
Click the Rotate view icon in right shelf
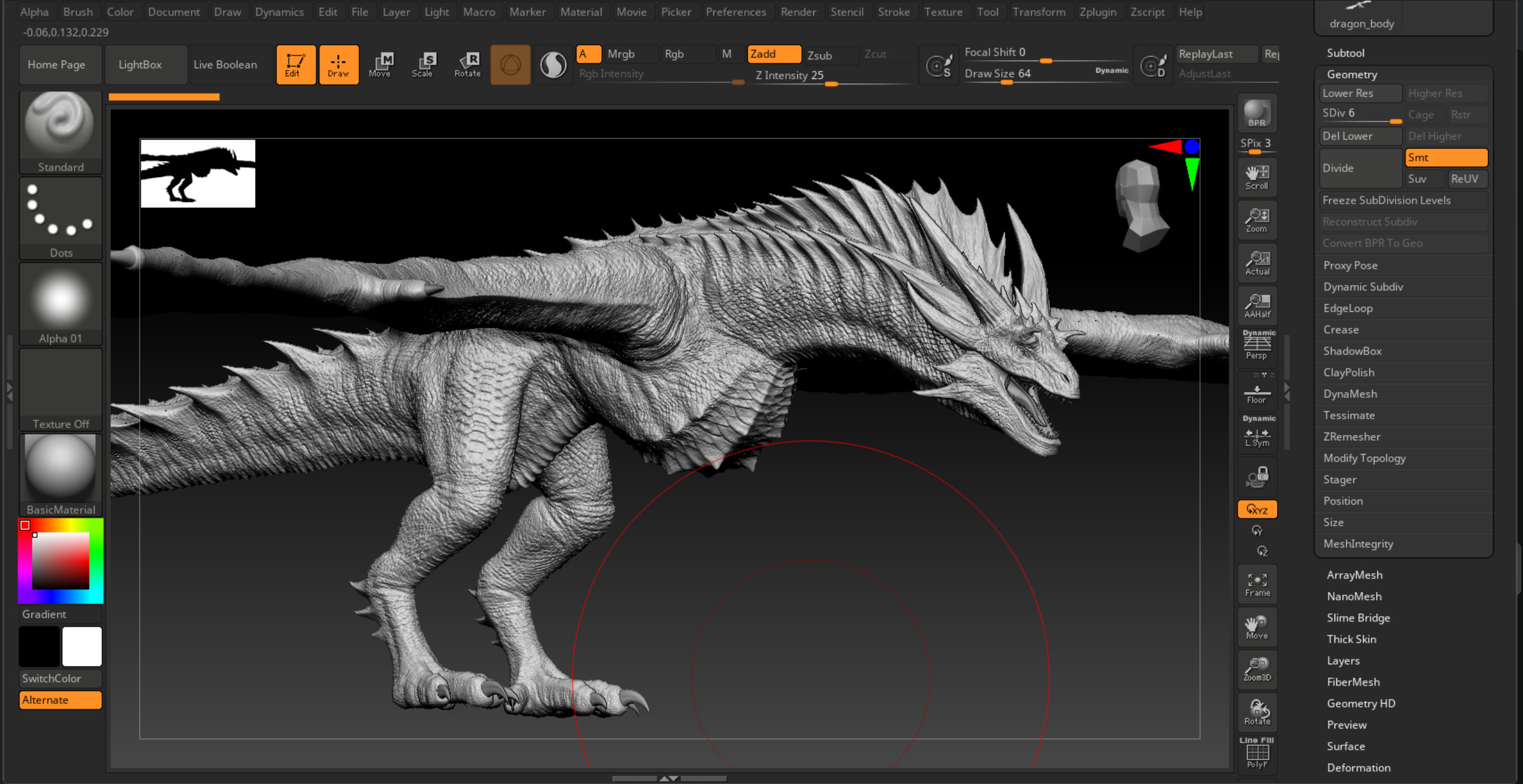click(1257, 713)
